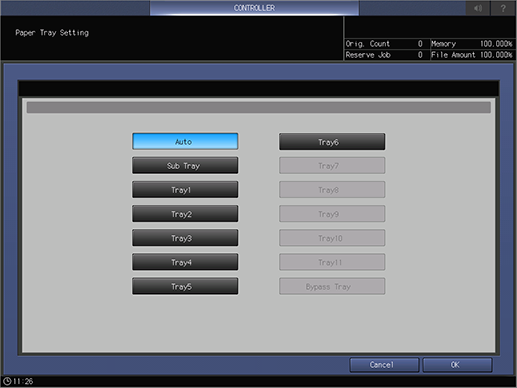Click the Memory 100.000% indicator
This screenshot has height=388, width=517.
471,44
